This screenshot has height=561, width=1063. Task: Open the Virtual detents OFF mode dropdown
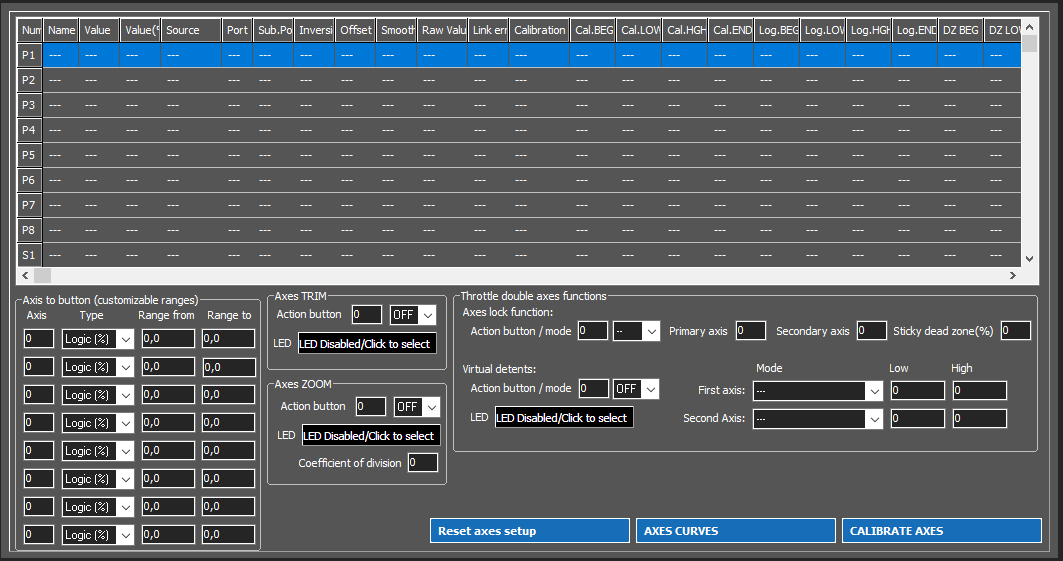[x=636, y=389]
